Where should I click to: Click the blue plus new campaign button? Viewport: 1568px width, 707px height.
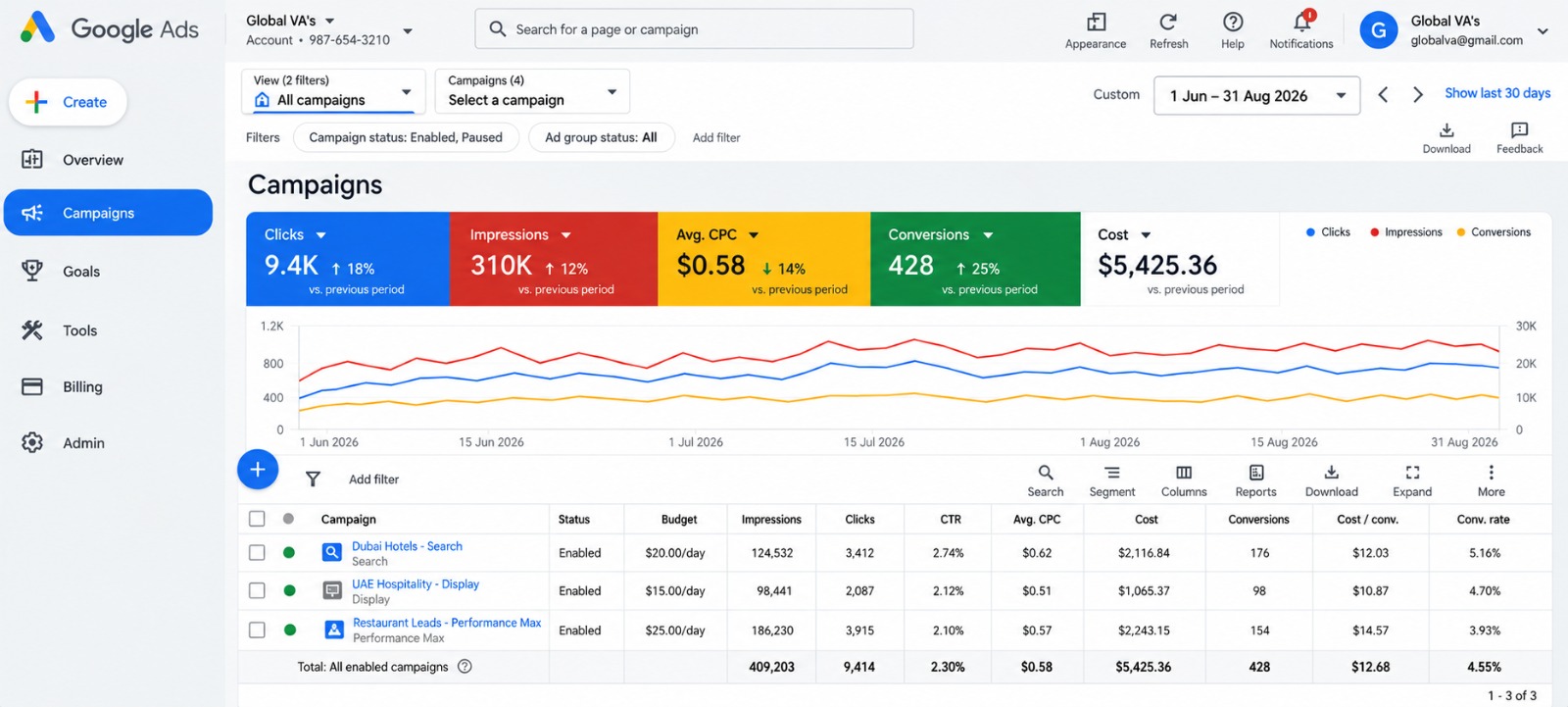pyautogui.click(x=258, y=470)
